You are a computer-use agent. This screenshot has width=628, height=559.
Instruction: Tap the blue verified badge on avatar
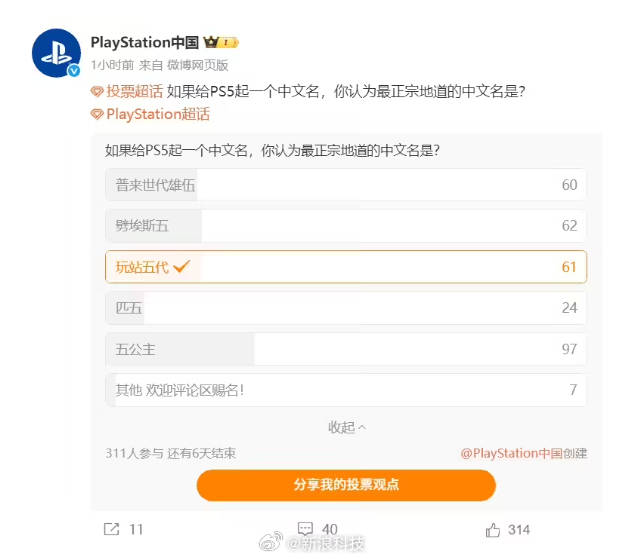(x=74, y=71)
